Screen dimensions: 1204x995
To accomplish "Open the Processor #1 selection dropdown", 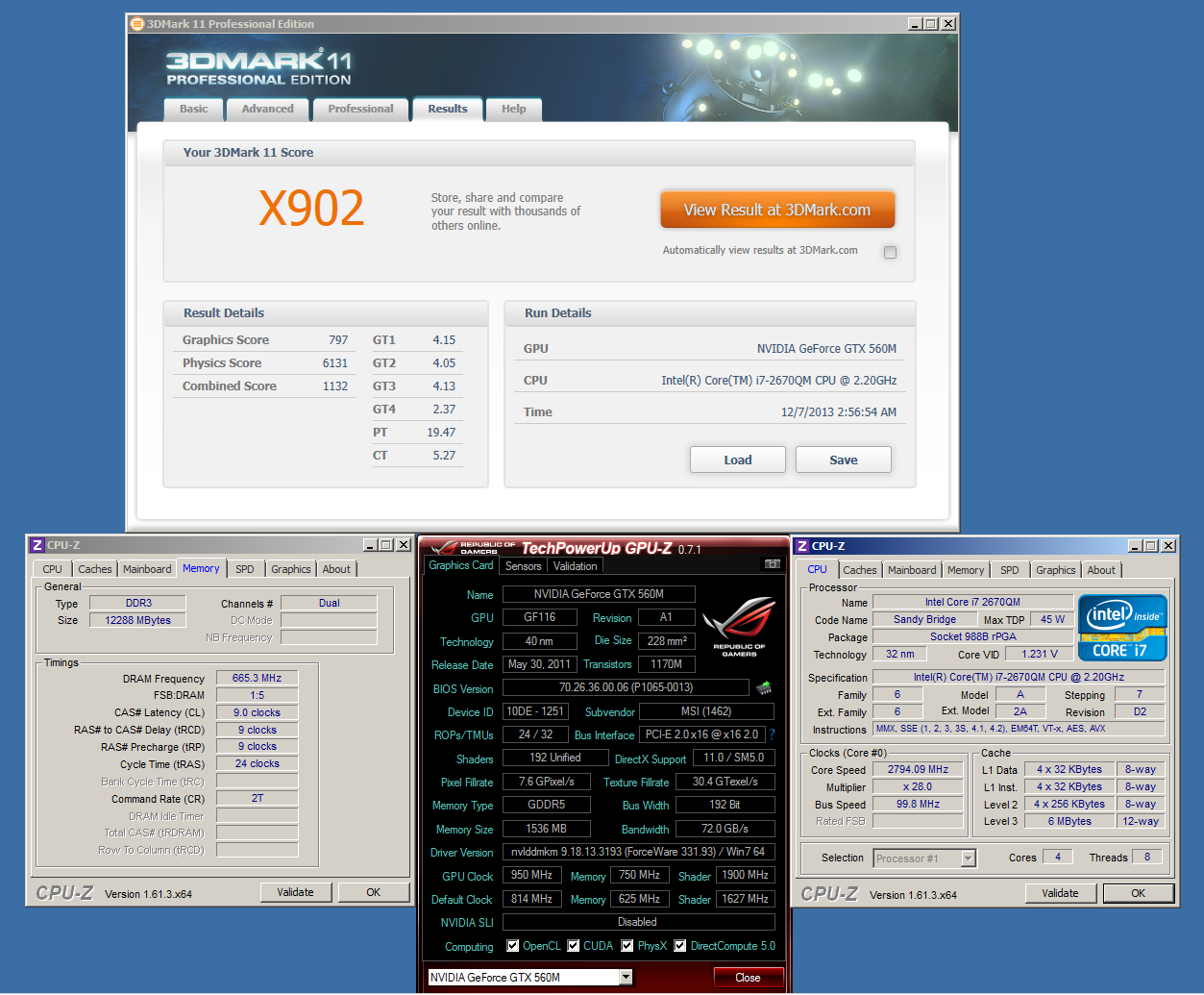I will pos(968,858).
